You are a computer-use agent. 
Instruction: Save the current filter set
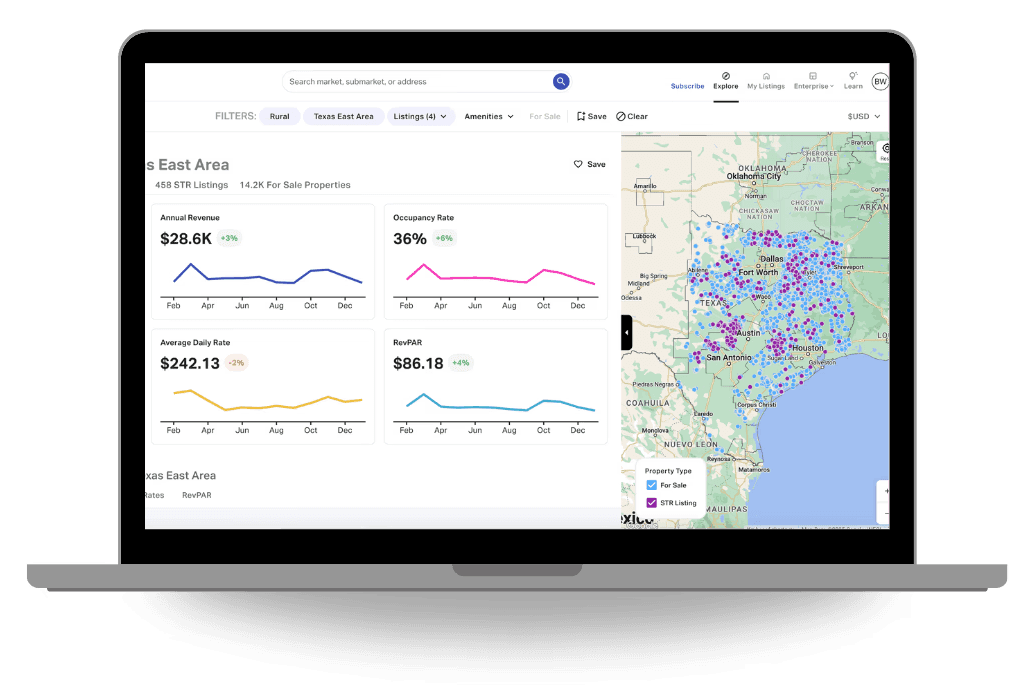point(592,116)
